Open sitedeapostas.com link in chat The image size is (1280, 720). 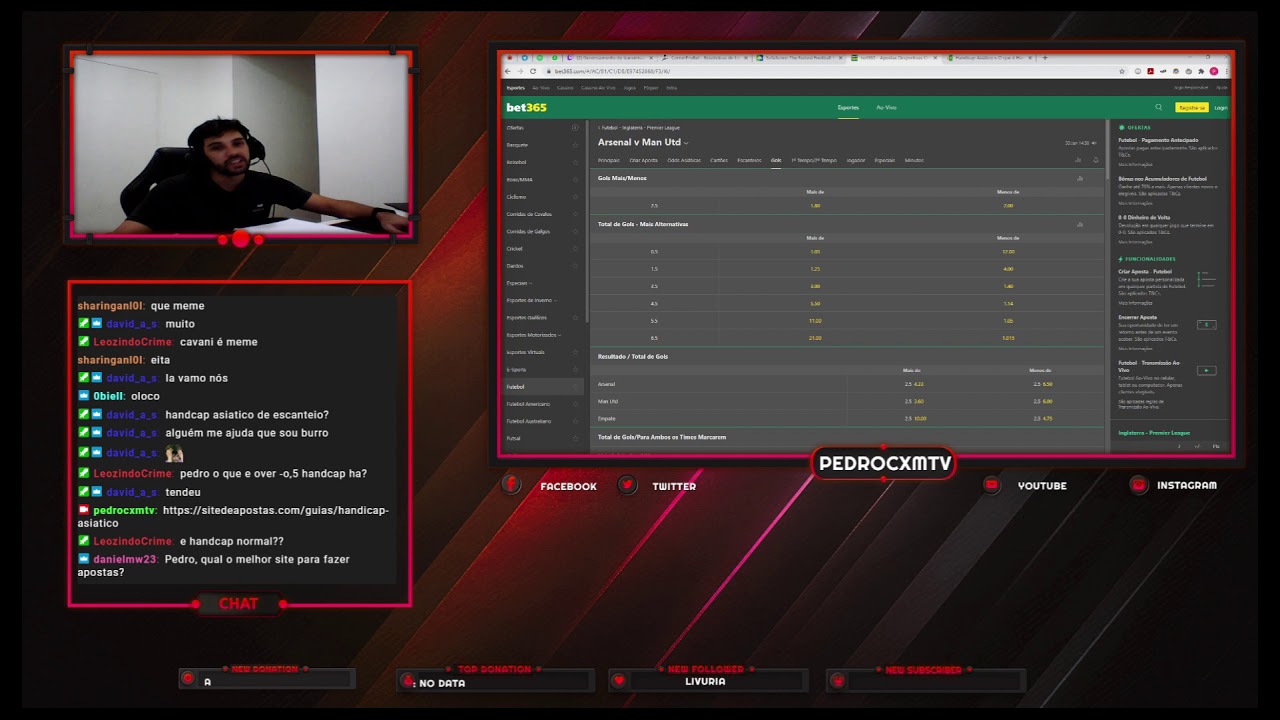click(233, 516)
